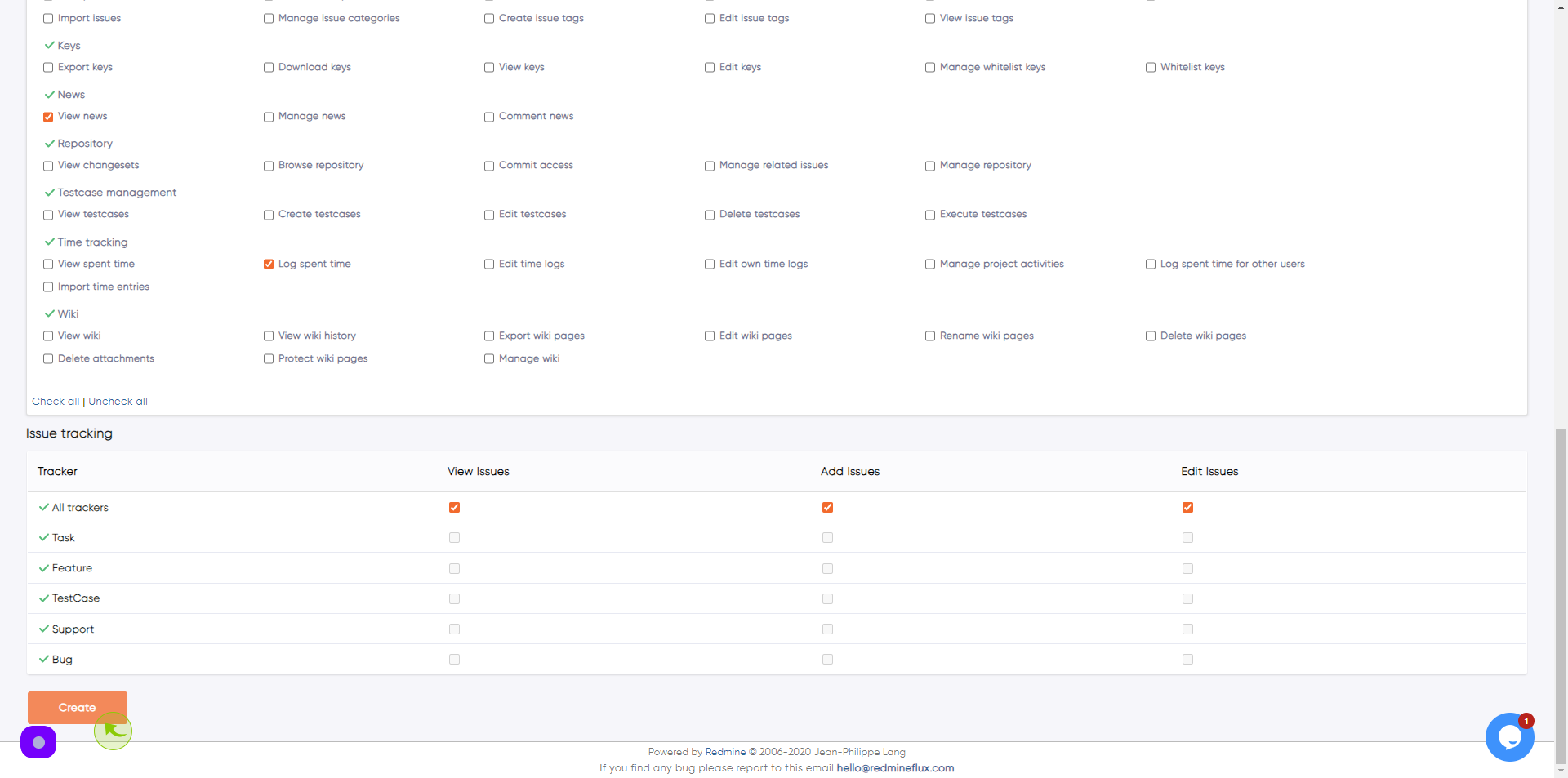Tick the Commit access checkbox

coord(489,166)
